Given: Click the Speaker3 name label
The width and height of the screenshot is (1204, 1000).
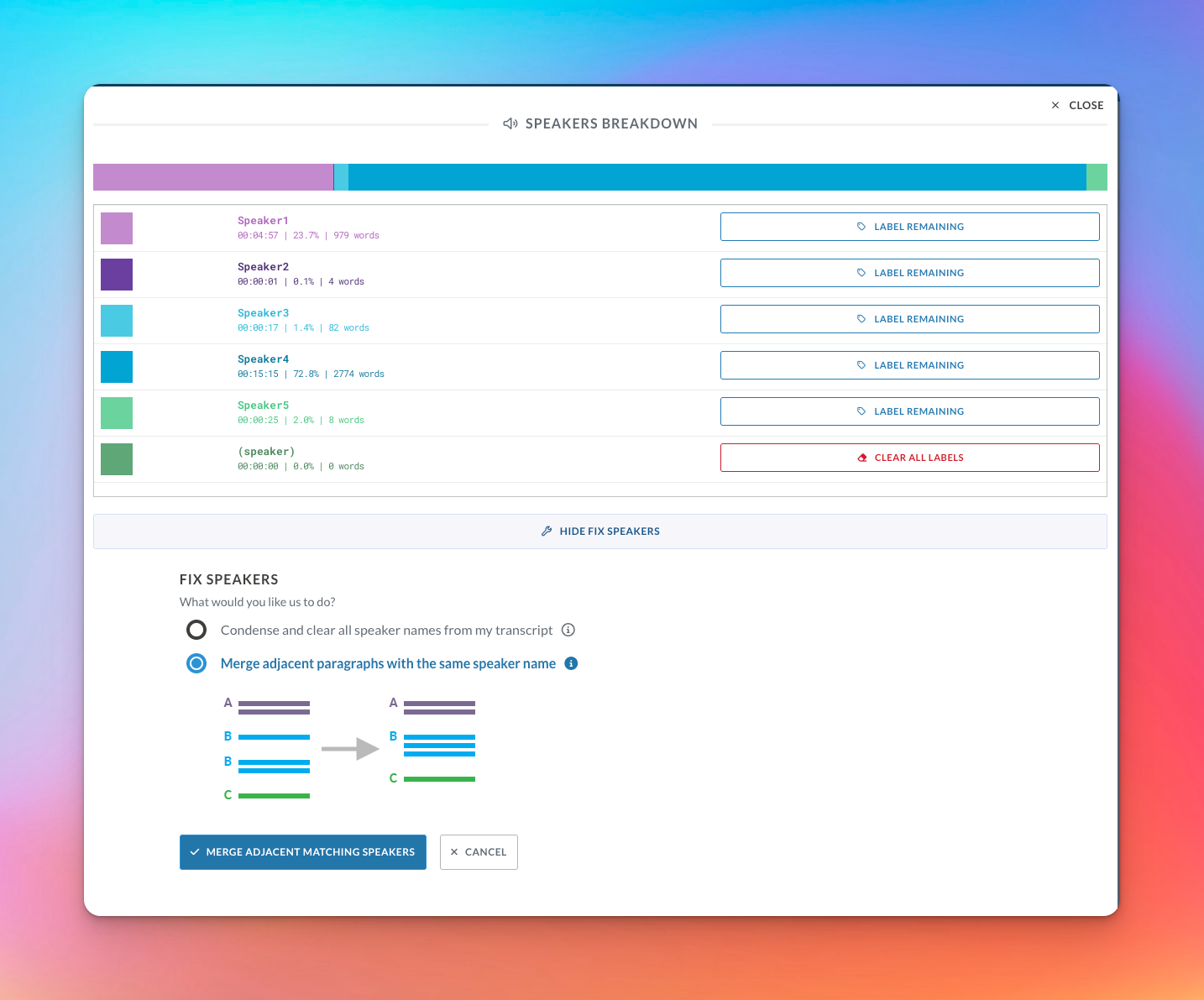Looking at the screenshot, I should (x=263, y=313).
